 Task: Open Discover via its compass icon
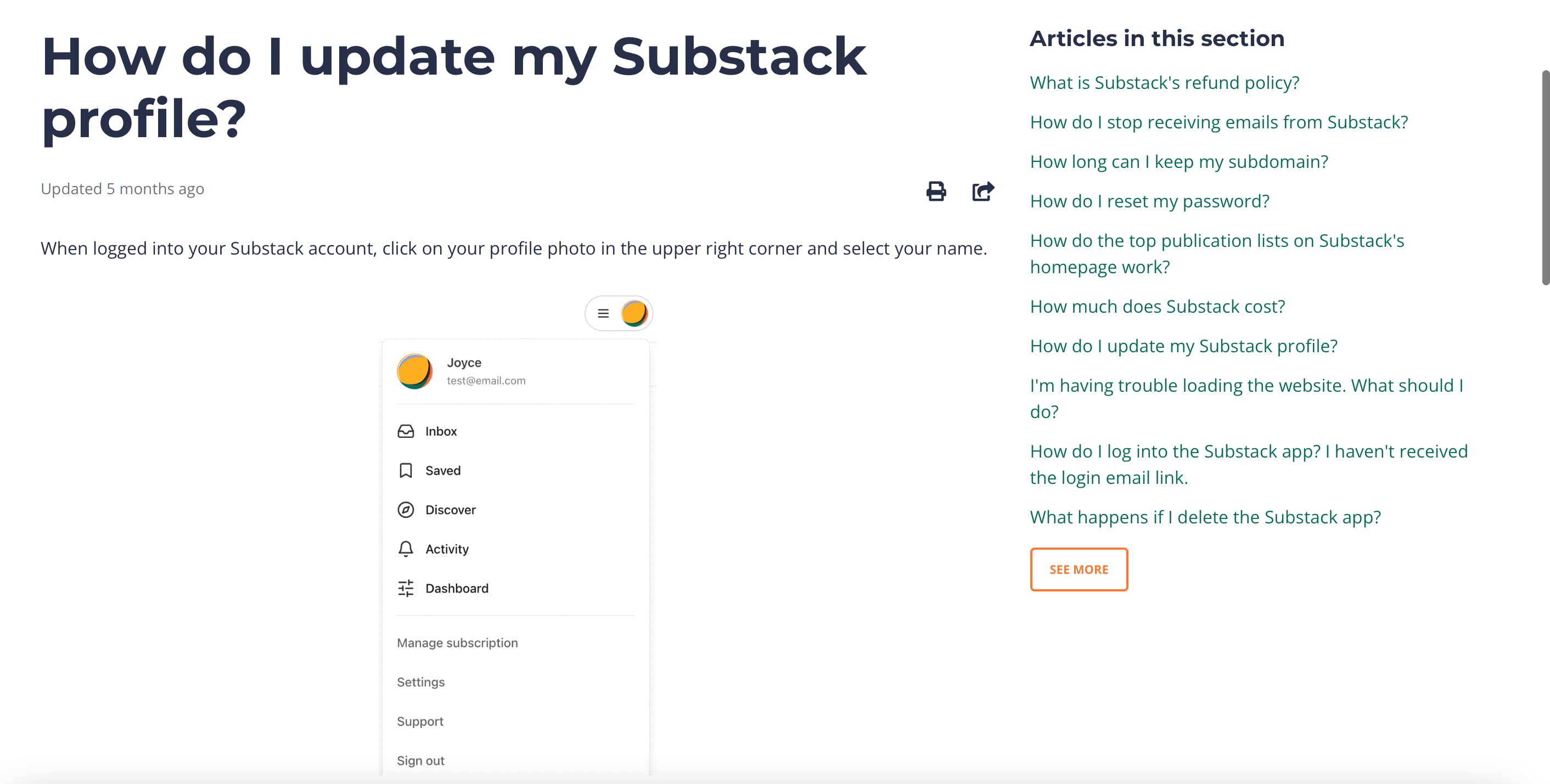click(406, 509)
